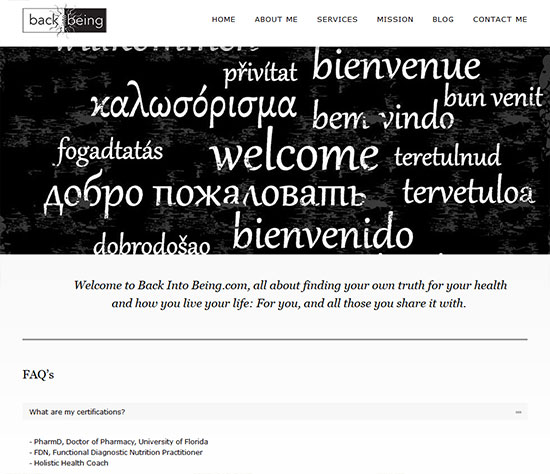This screenshot has height=474, width=550.
Task: Click the 'bienvenue' word in the banner
Action: 396,66
